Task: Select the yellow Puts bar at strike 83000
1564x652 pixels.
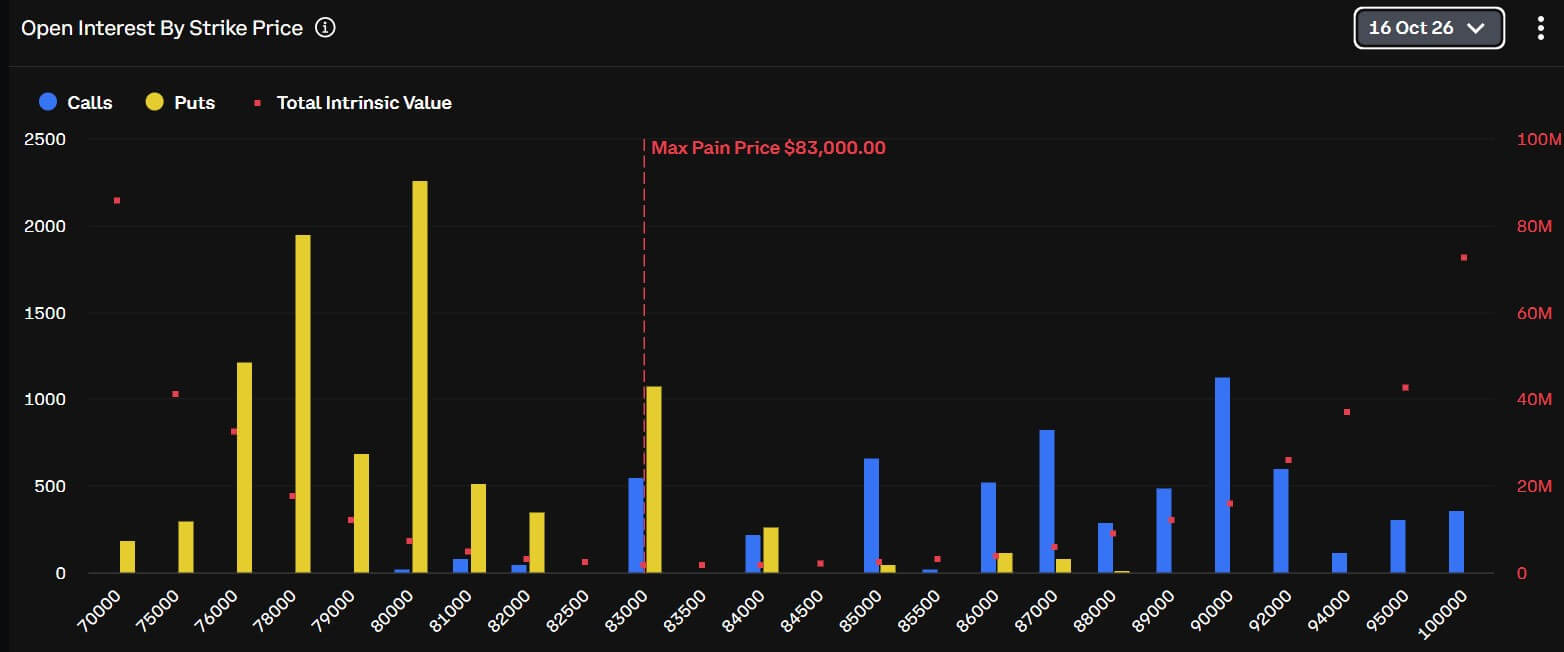Action: (654, 480)
